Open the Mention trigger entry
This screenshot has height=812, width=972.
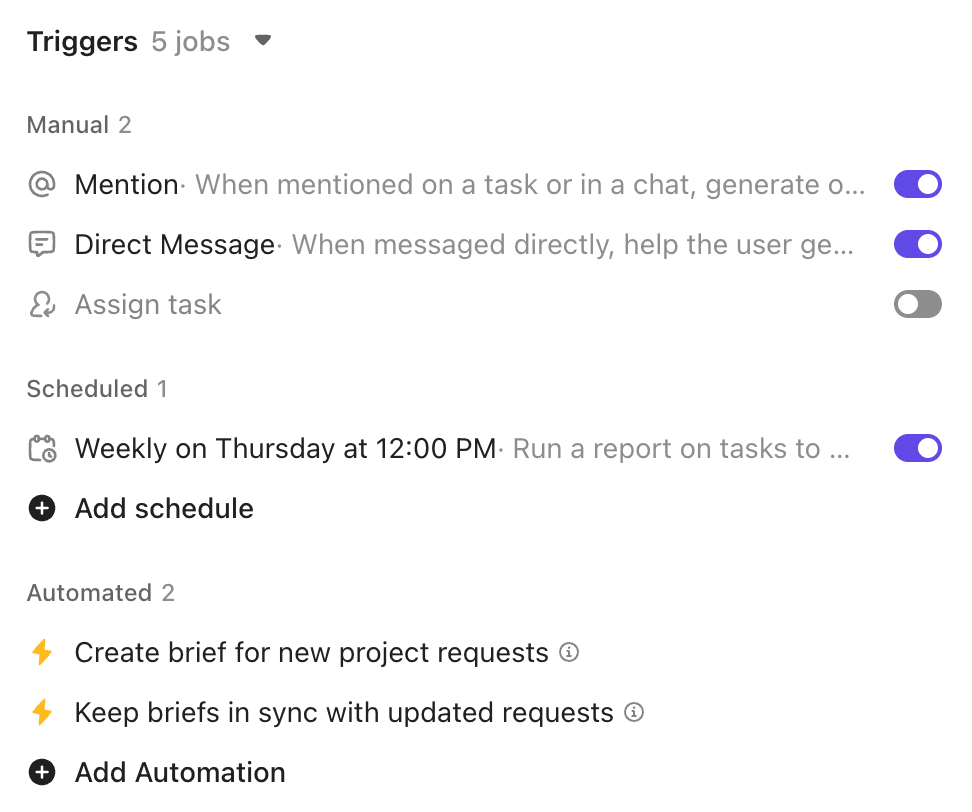coord(127,184)
